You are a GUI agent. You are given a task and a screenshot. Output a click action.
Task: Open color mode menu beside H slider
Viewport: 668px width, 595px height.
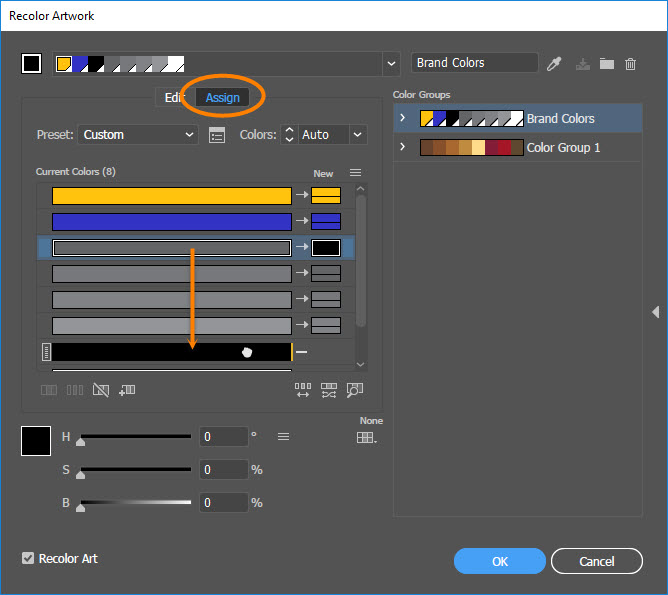coord(283,437)
